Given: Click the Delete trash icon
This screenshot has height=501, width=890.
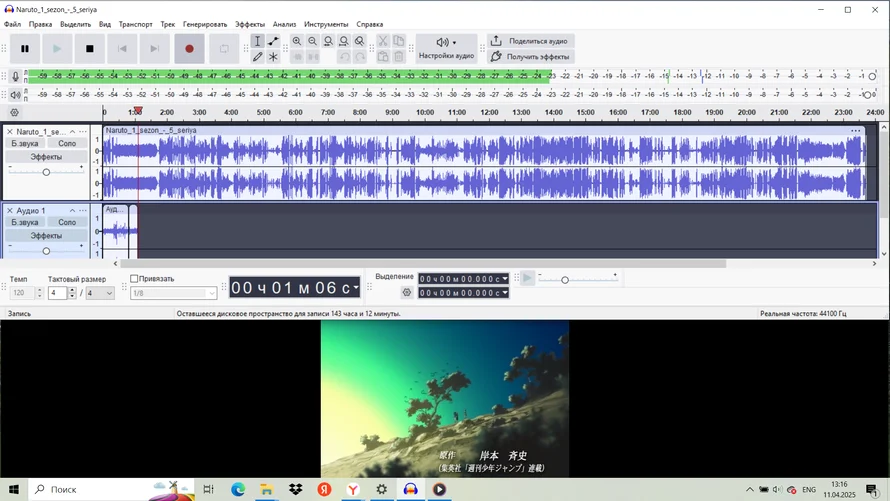Looking at the screenshot, I should click(399, 57).
